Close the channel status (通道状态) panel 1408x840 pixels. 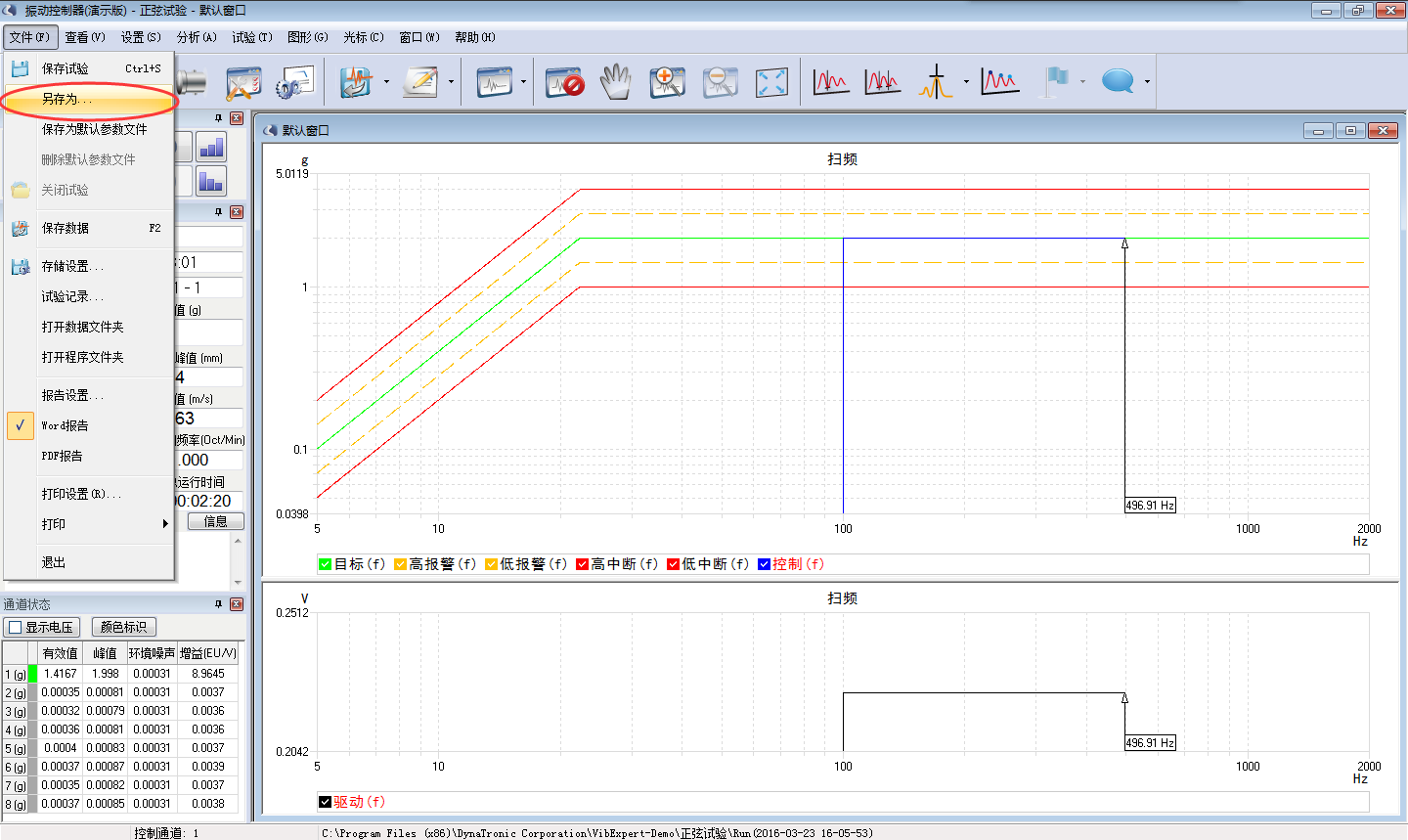click(x=237, y=604)
